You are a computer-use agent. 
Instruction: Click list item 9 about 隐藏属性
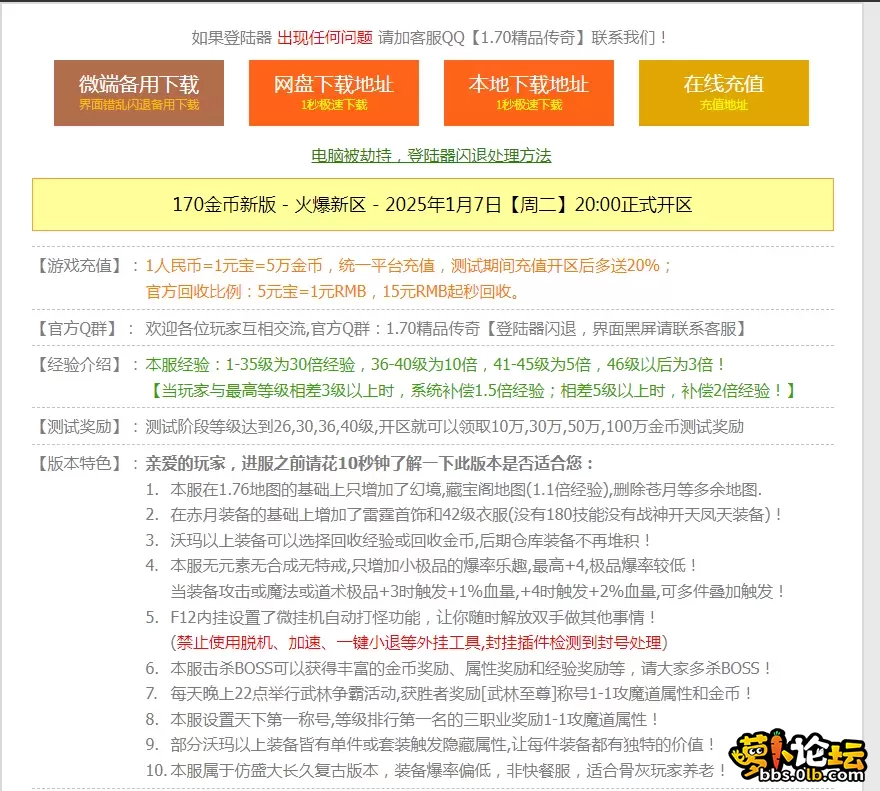click(430, 745)
